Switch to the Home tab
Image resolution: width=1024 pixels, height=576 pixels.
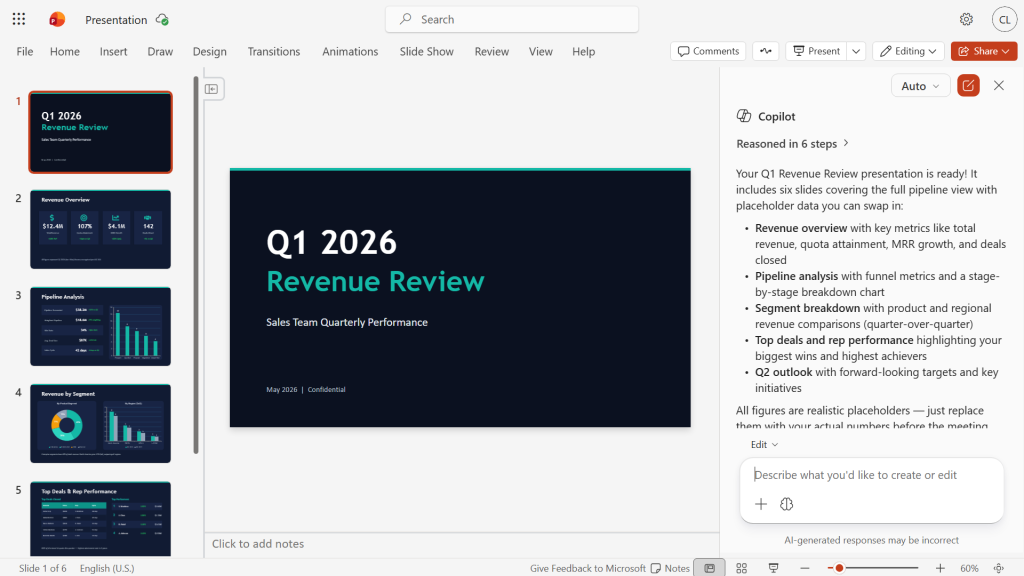click(65, 52)
